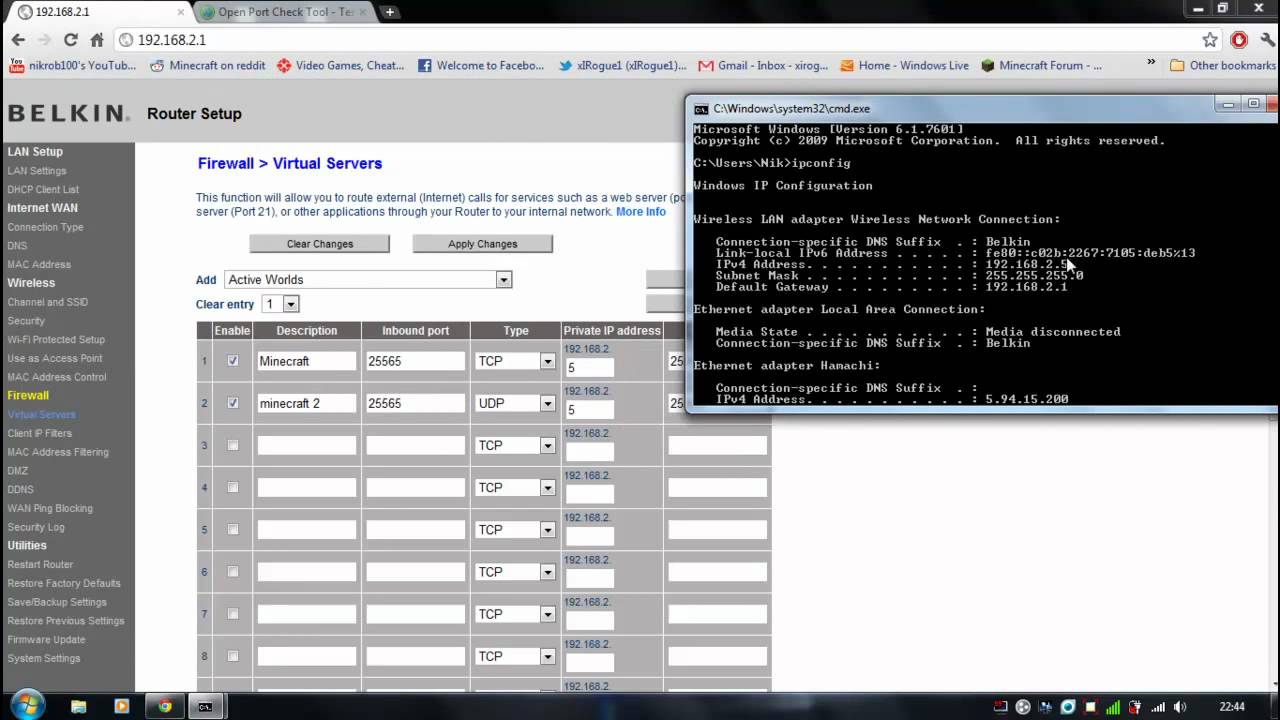This screenshot has width=1280, height=720.
Task: Expand the Active Worlds Add dropdown
Action: (503, 280)
